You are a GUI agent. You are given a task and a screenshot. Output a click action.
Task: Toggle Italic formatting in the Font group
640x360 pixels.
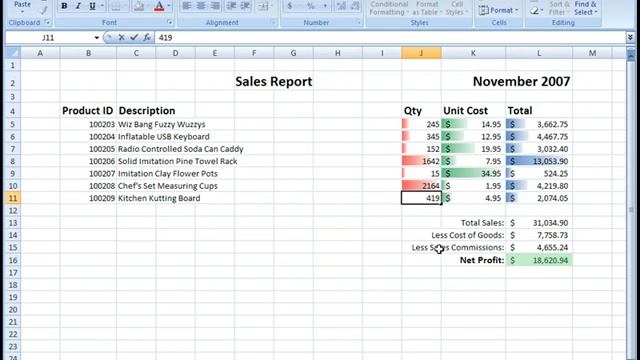(78, 6)
